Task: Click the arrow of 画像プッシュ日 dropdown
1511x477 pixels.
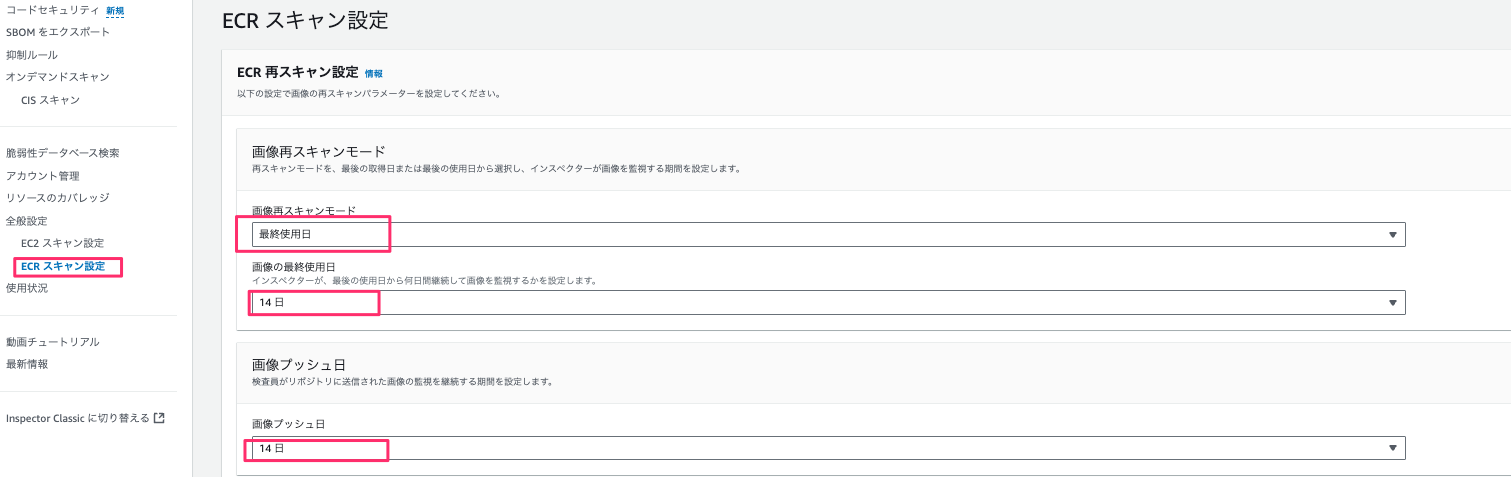Action: point(1392,449)
